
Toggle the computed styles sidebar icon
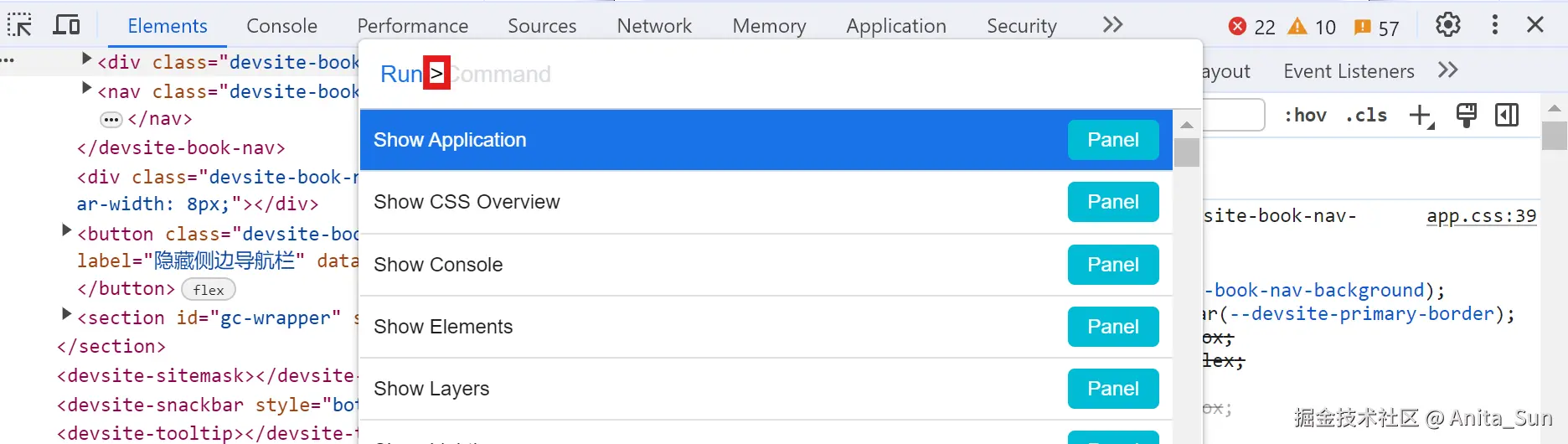(1507, 116)
